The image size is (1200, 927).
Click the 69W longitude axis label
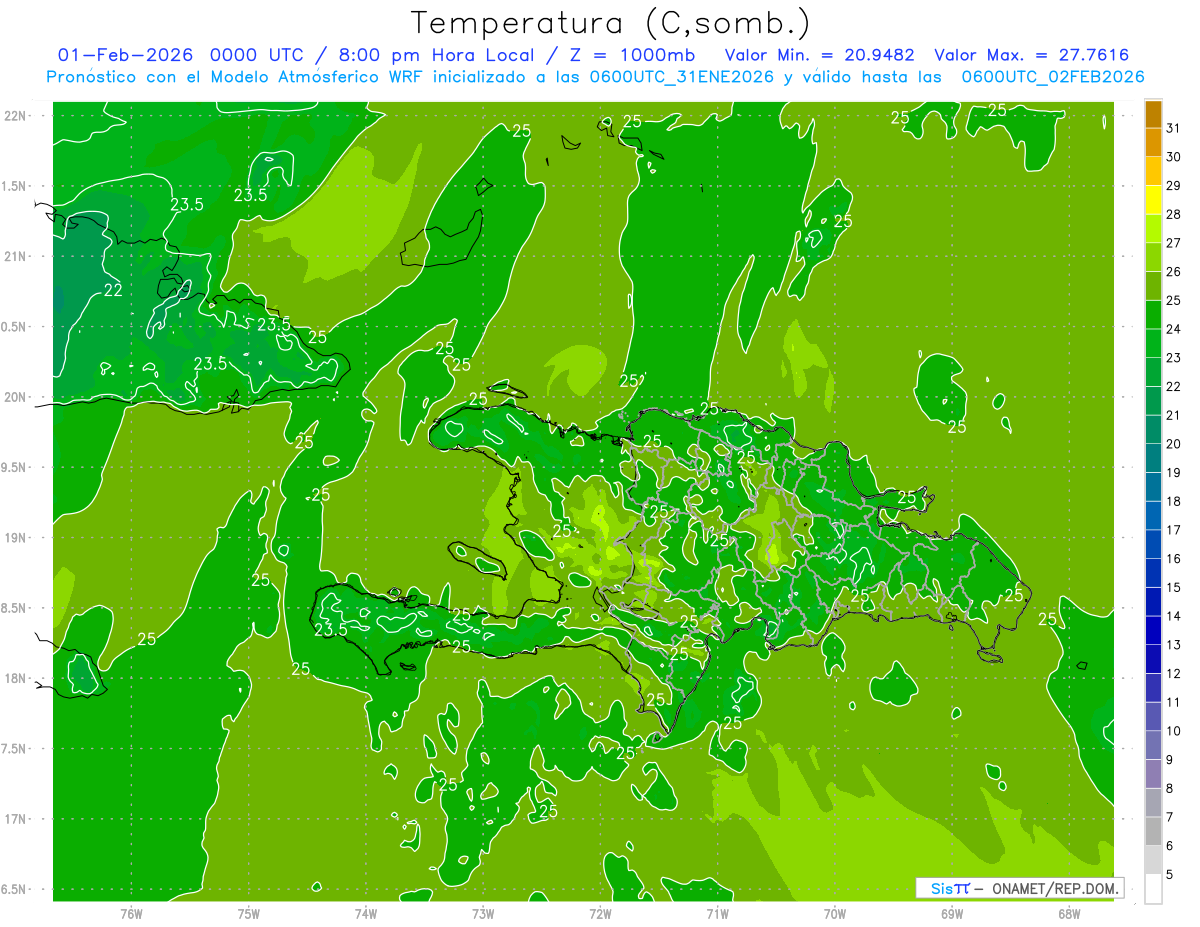point(952,913)
